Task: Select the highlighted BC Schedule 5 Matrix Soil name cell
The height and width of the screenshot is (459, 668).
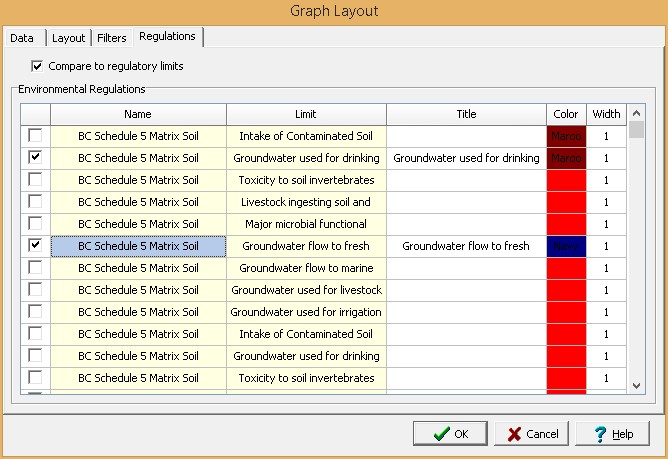Action: [138, 246]
